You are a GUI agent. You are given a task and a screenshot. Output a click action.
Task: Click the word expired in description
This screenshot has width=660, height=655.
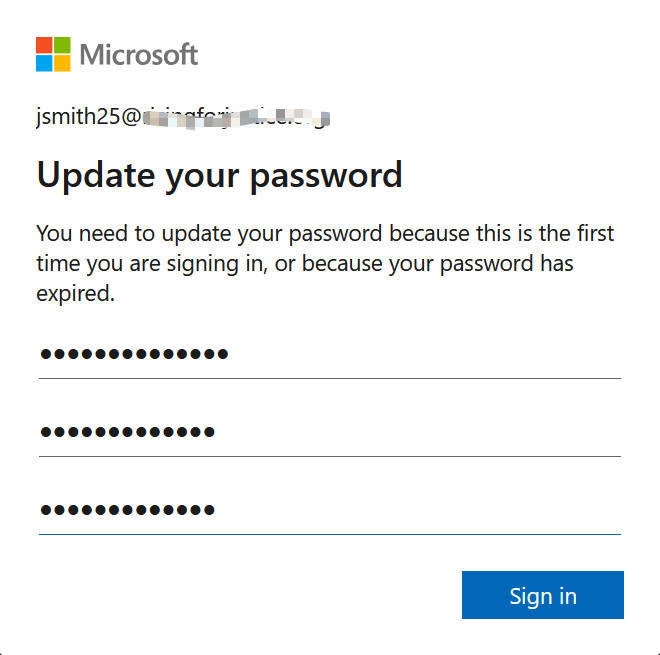[x=75, y=294]
